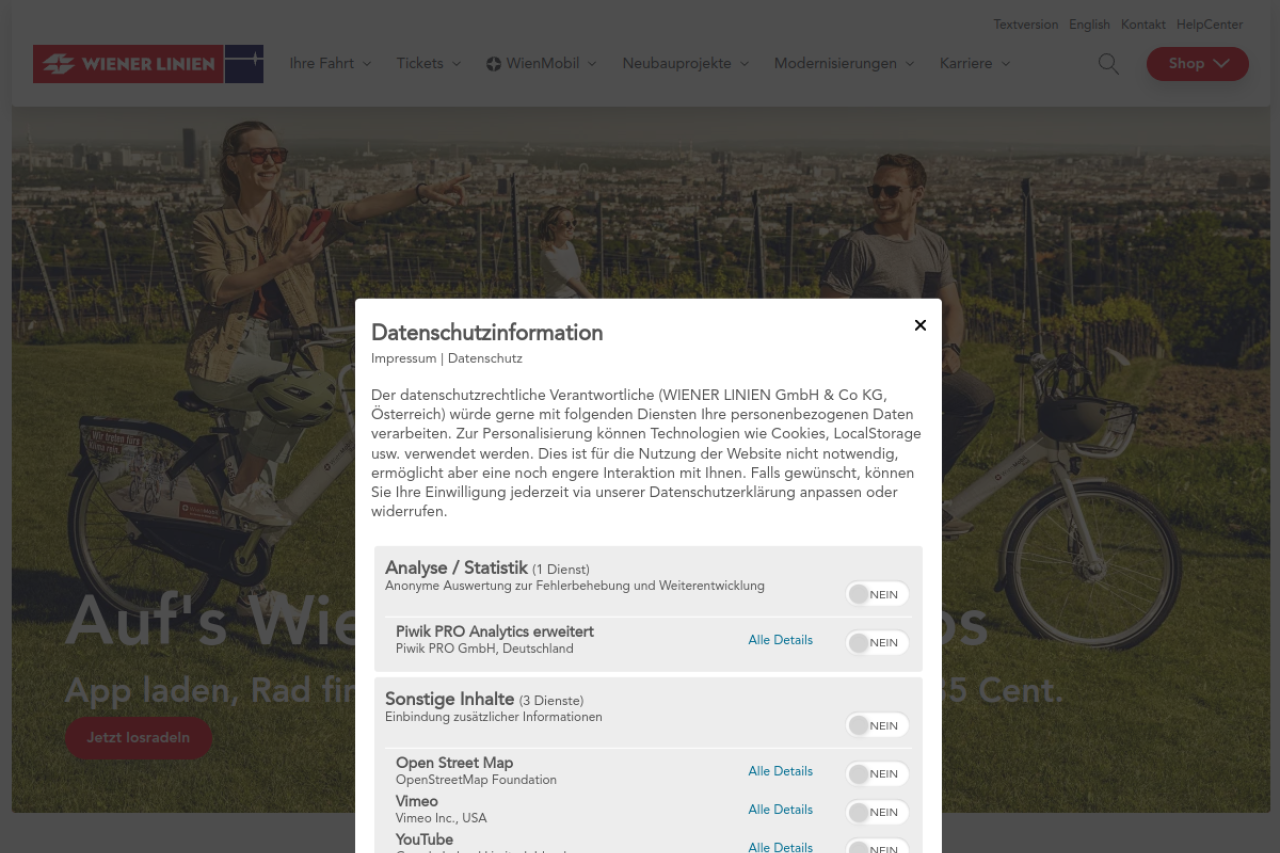Toggle Analyse / Statistik category switch
This screenshot has height=853, width=1280.
click(877, 594)
